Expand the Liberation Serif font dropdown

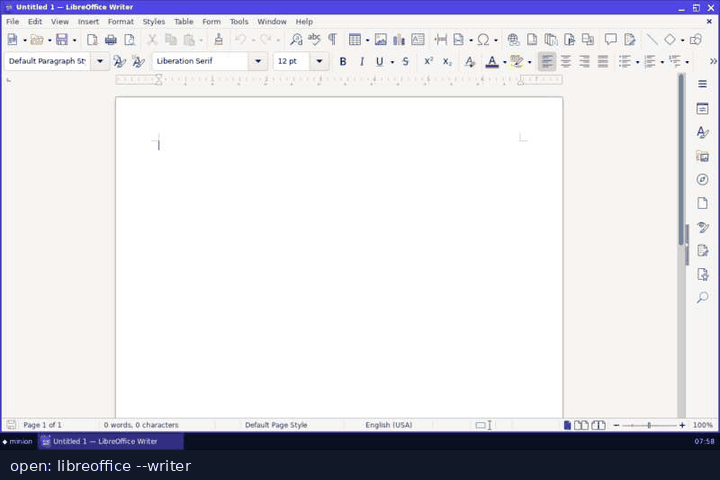click(258, 61)
